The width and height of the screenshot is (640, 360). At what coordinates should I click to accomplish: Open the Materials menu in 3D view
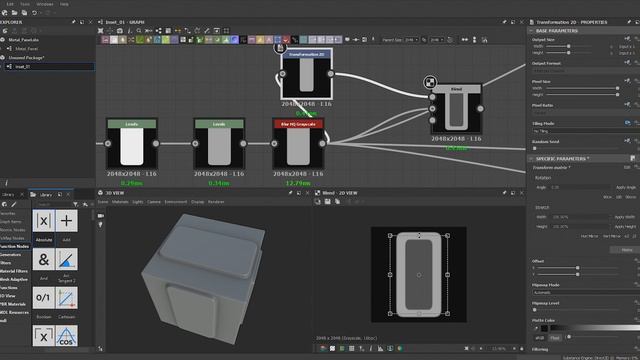[x=120, y=202]
